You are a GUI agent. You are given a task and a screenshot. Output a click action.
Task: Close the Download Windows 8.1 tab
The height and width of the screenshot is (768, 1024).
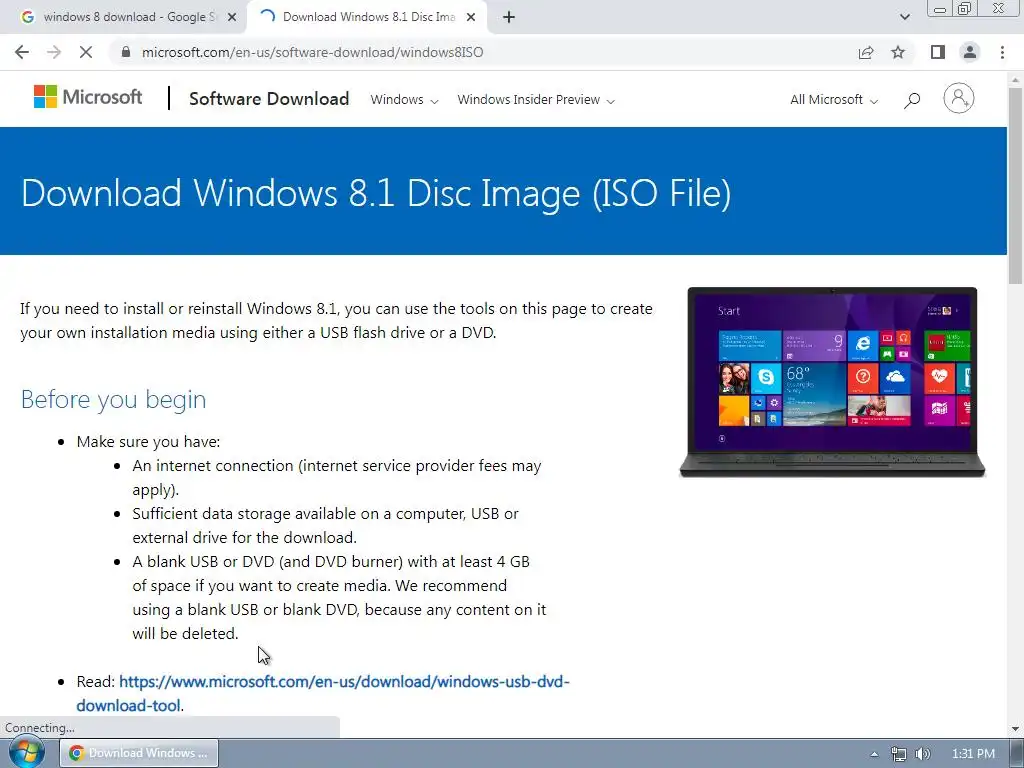471,17
